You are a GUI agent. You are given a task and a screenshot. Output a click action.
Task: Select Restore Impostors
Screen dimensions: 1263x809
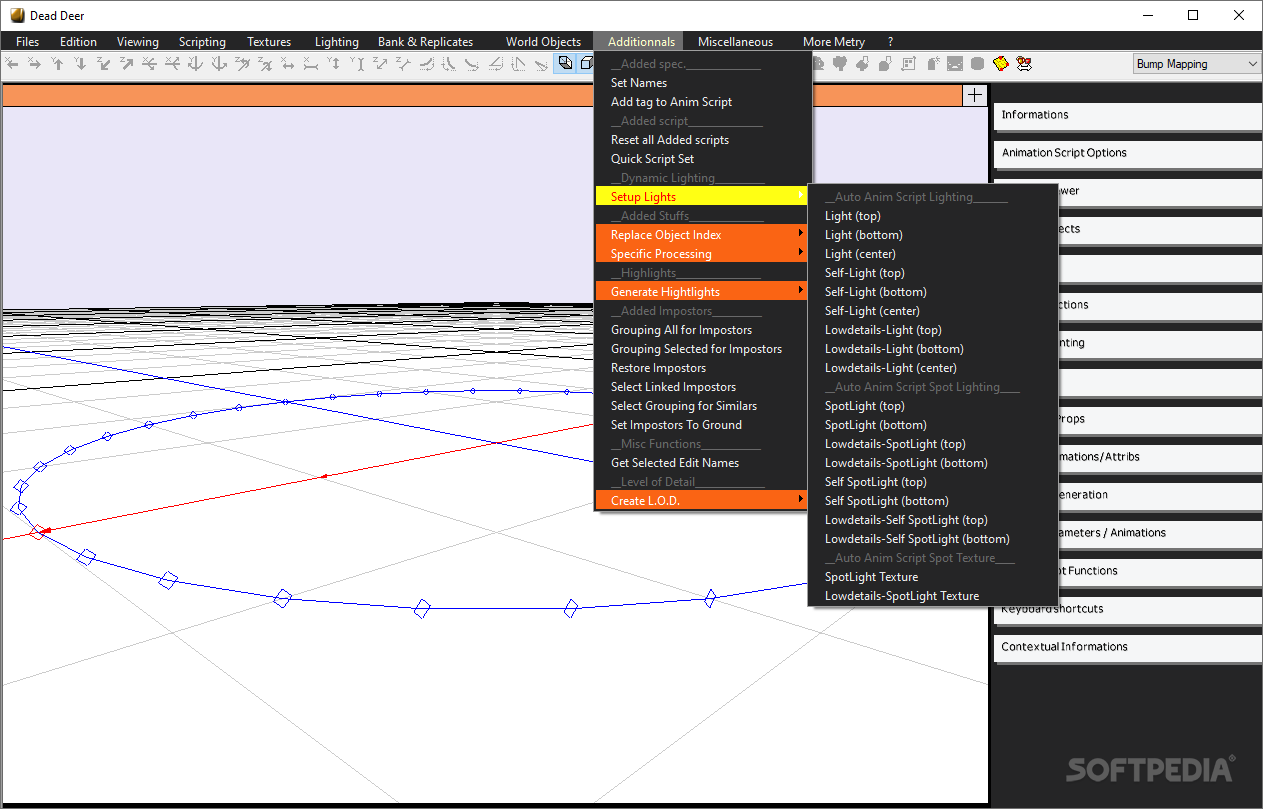(x=658, y=368)
